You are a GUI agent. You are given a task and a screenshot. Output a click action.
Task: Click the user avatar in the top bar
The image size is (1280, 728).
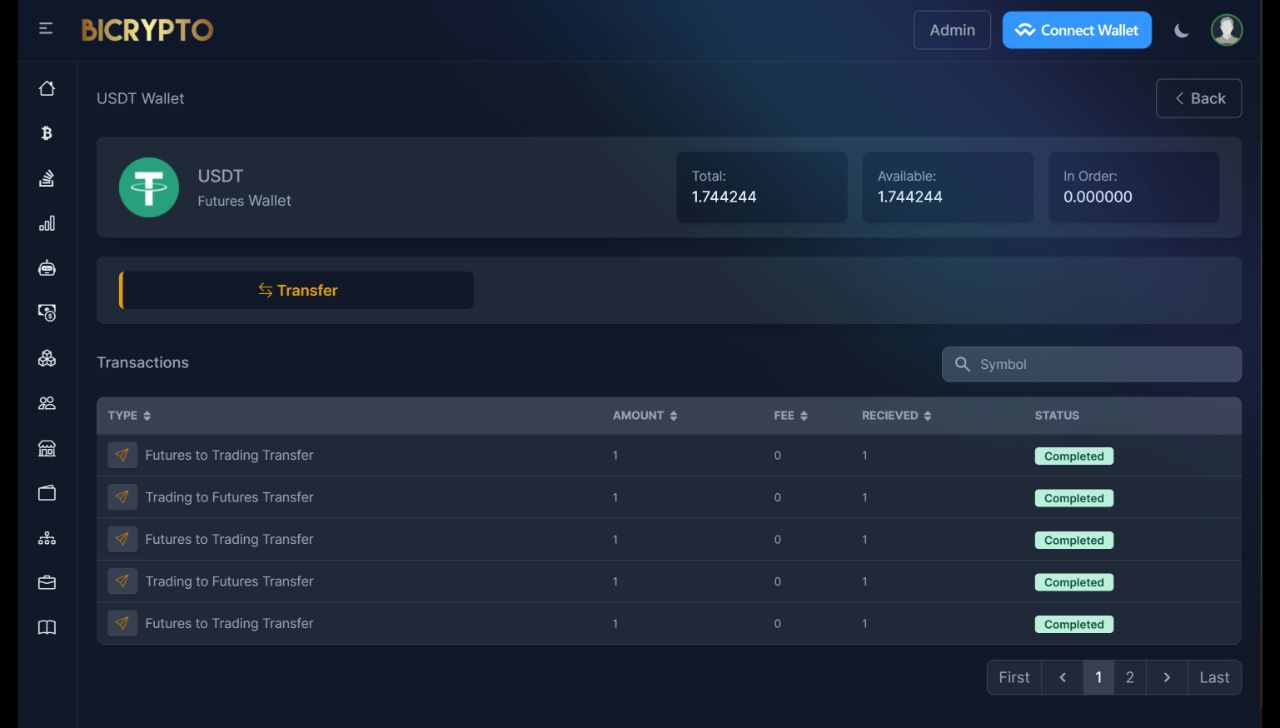1226,29
